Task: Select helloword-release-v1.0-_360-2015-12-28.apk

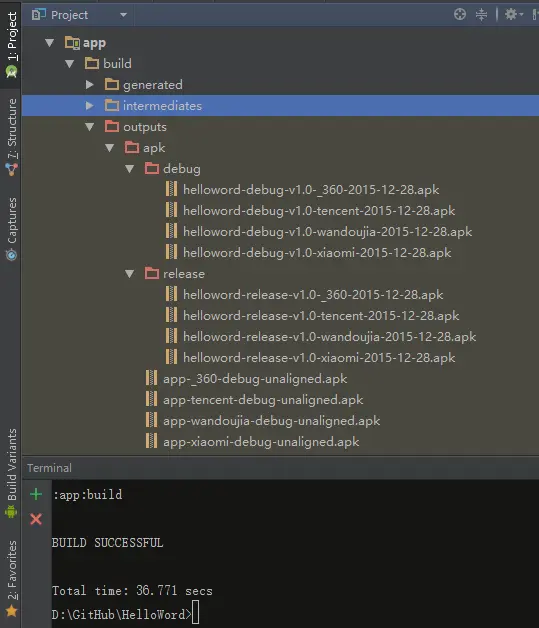Action: click(313, 295)
